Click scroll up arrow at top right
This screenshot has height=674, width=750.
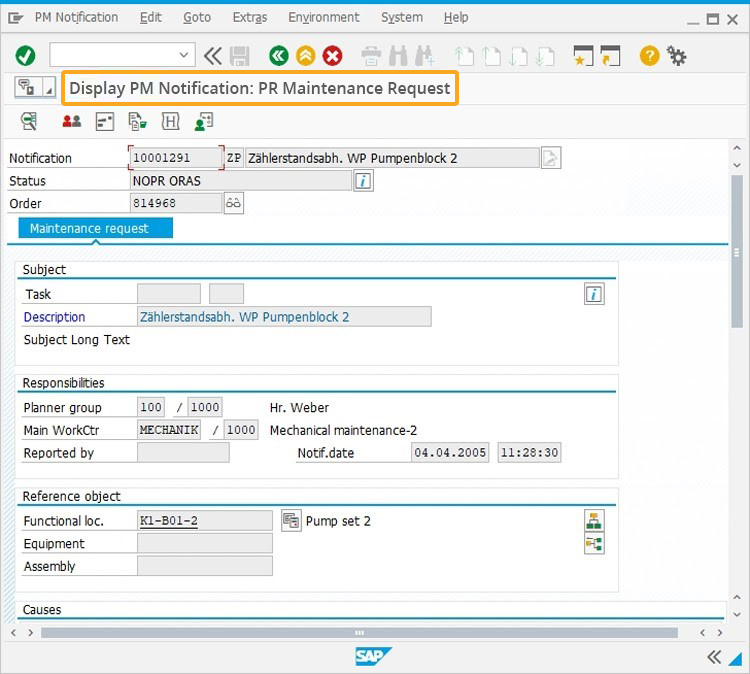pyautogui.click(x=737, y=148)
